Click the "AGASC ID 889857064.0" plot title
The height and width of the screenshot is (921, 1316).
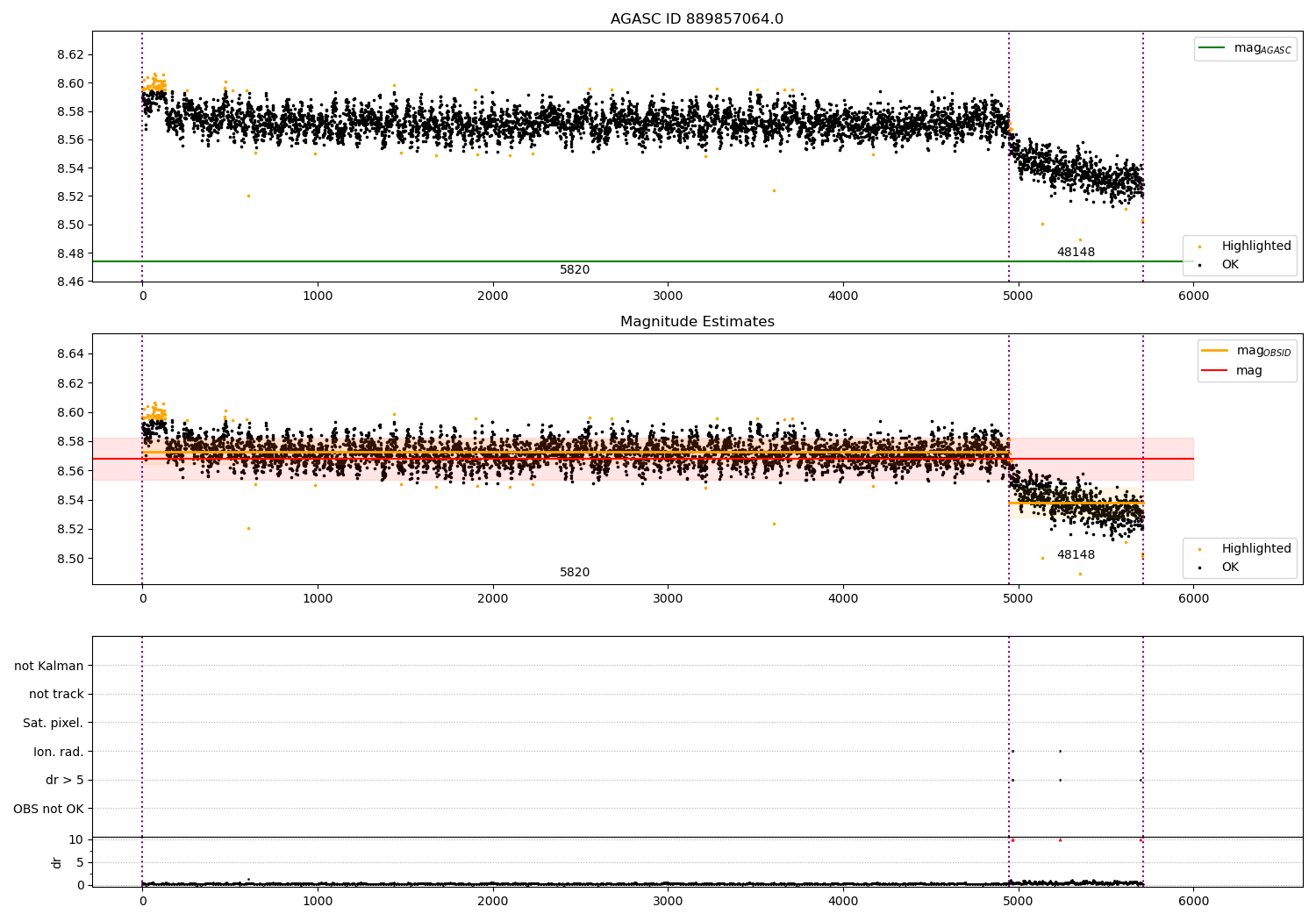coord(697,19)
